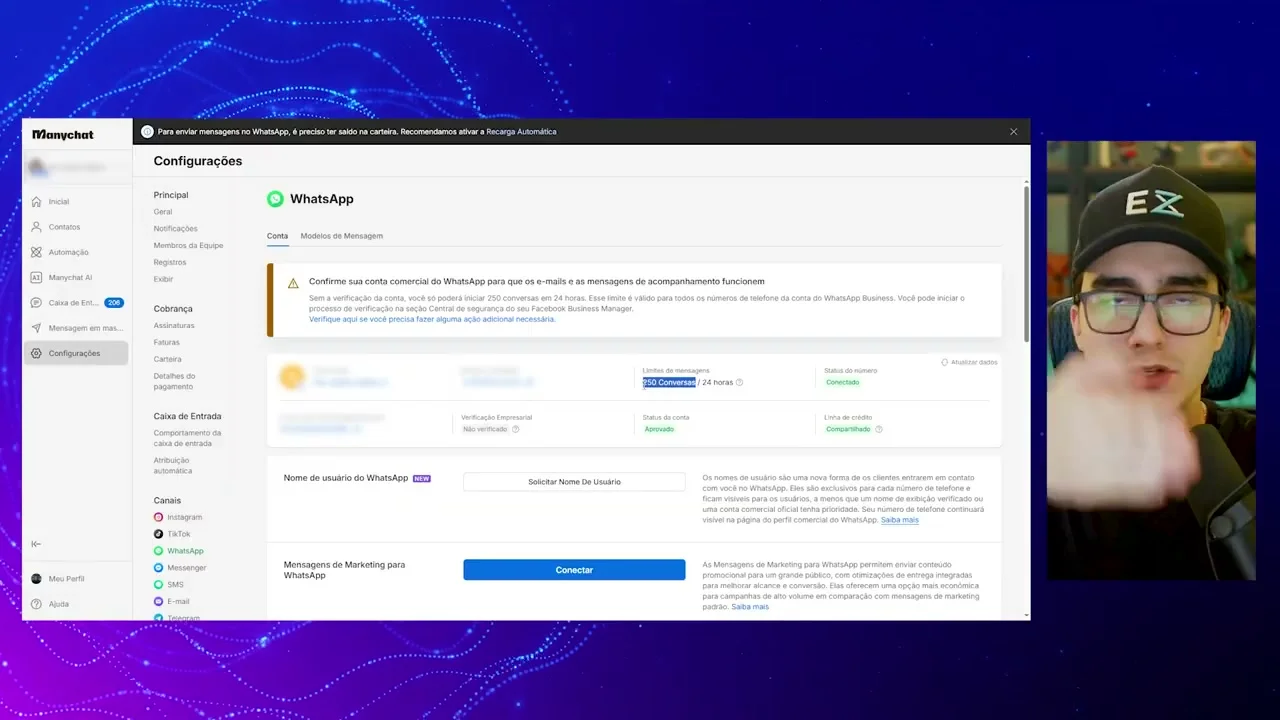Open the Recarga Automática link in the banner

(x=521, y=132)
